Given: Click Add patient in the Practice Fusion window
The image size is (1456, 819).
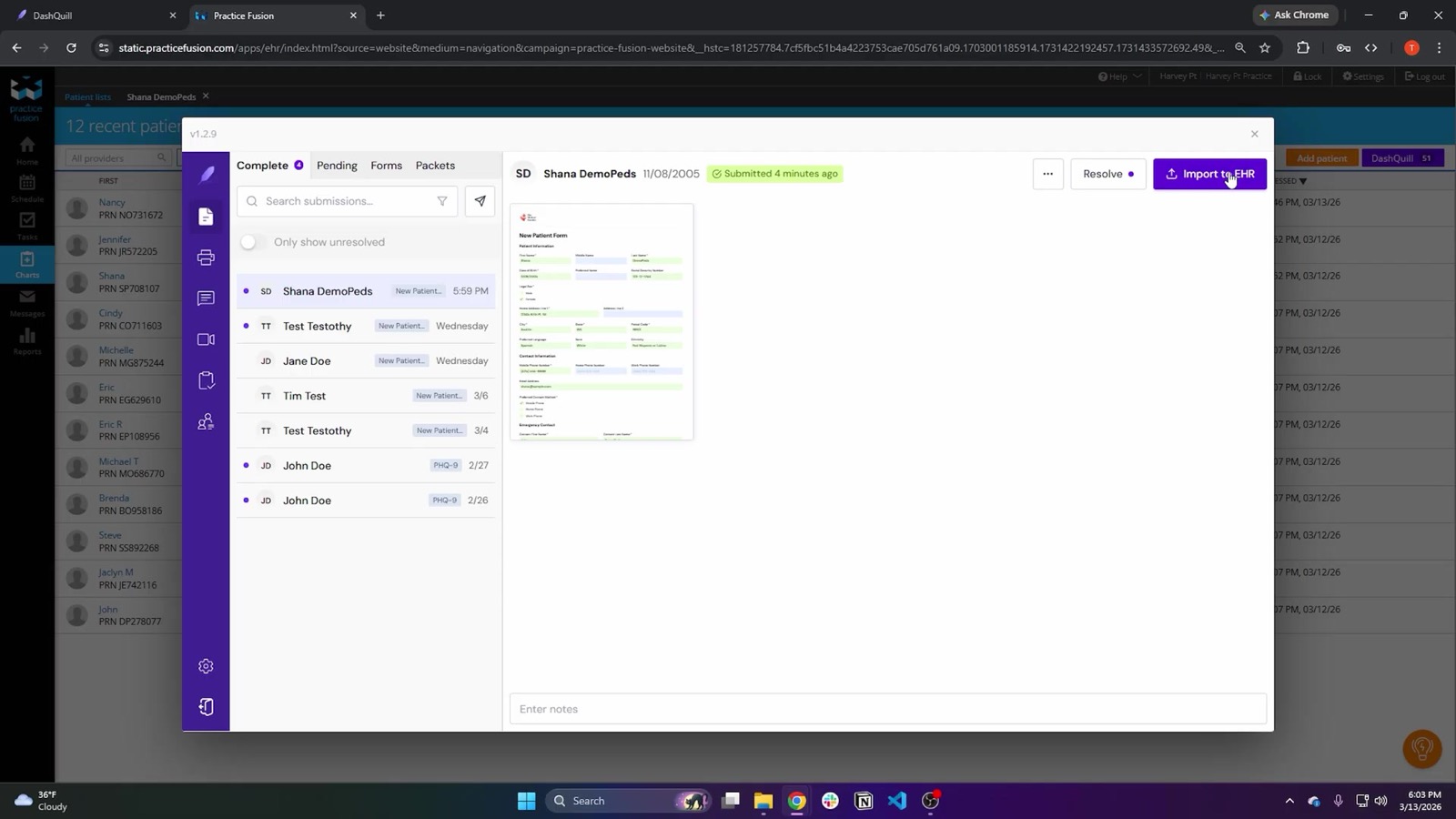Looking at the screenshot, I should [1321, 158].
